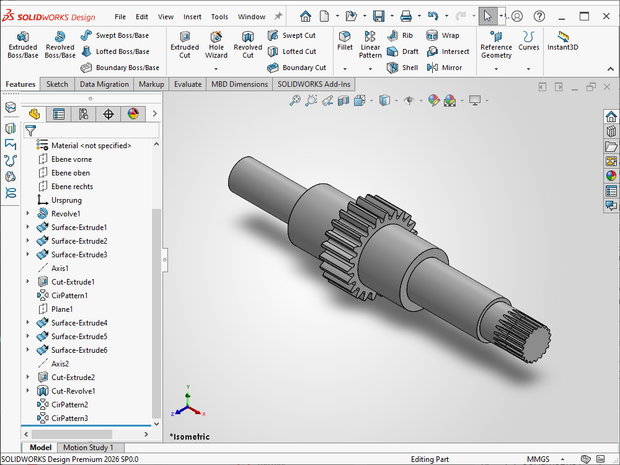
Task: Open Appearances in the right task pane
Action: click(x=611, y=175)
